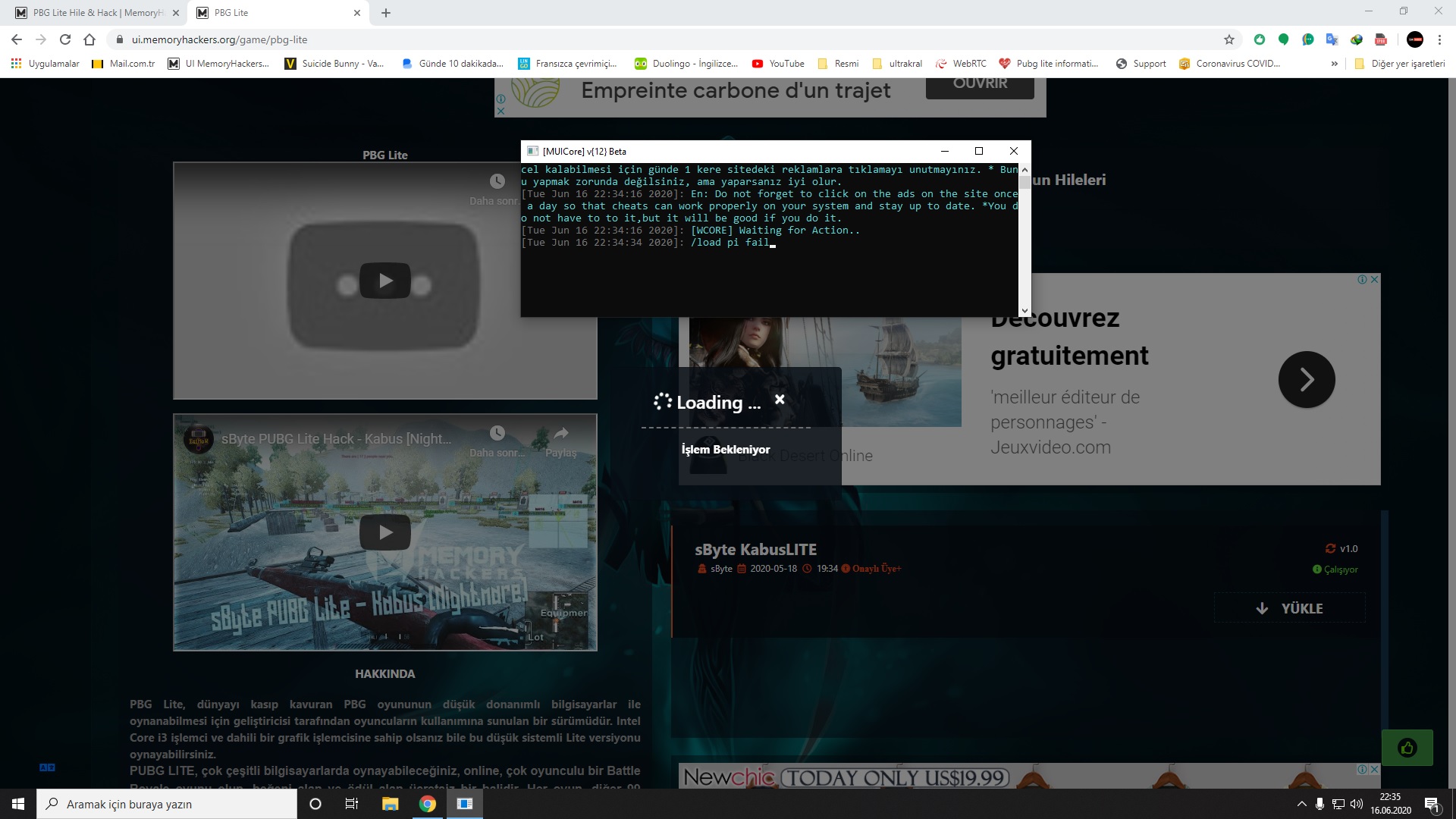Click the sByte KabusLITE title
The width and height of the screenshot is (1456, 819).
tap(755, 550)
